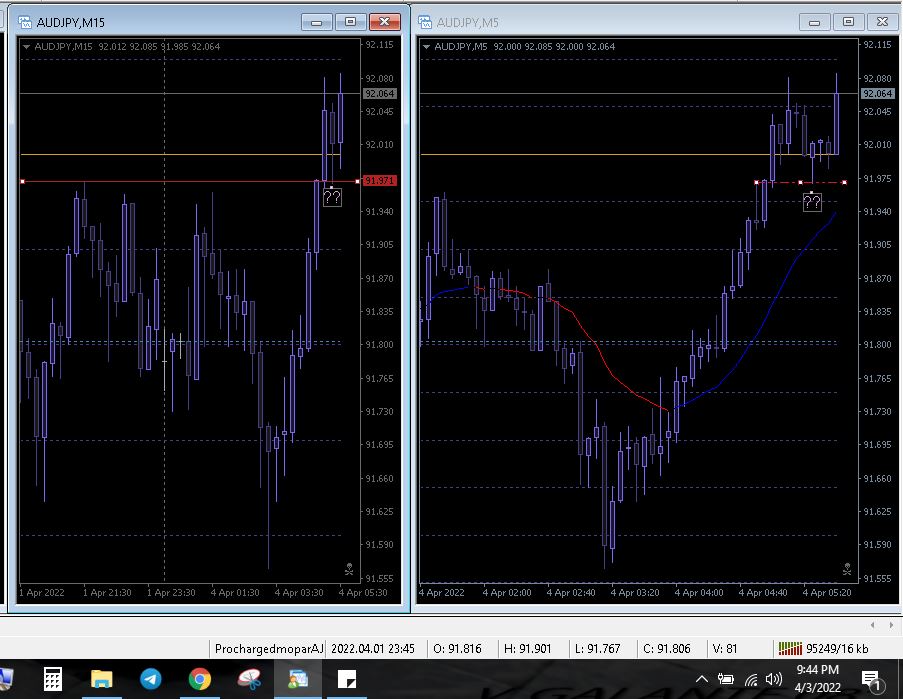The width and height of the screenshot is (903, 699).
Task: Open the clock showing 9:44 PM
Action: pos(817,679)
